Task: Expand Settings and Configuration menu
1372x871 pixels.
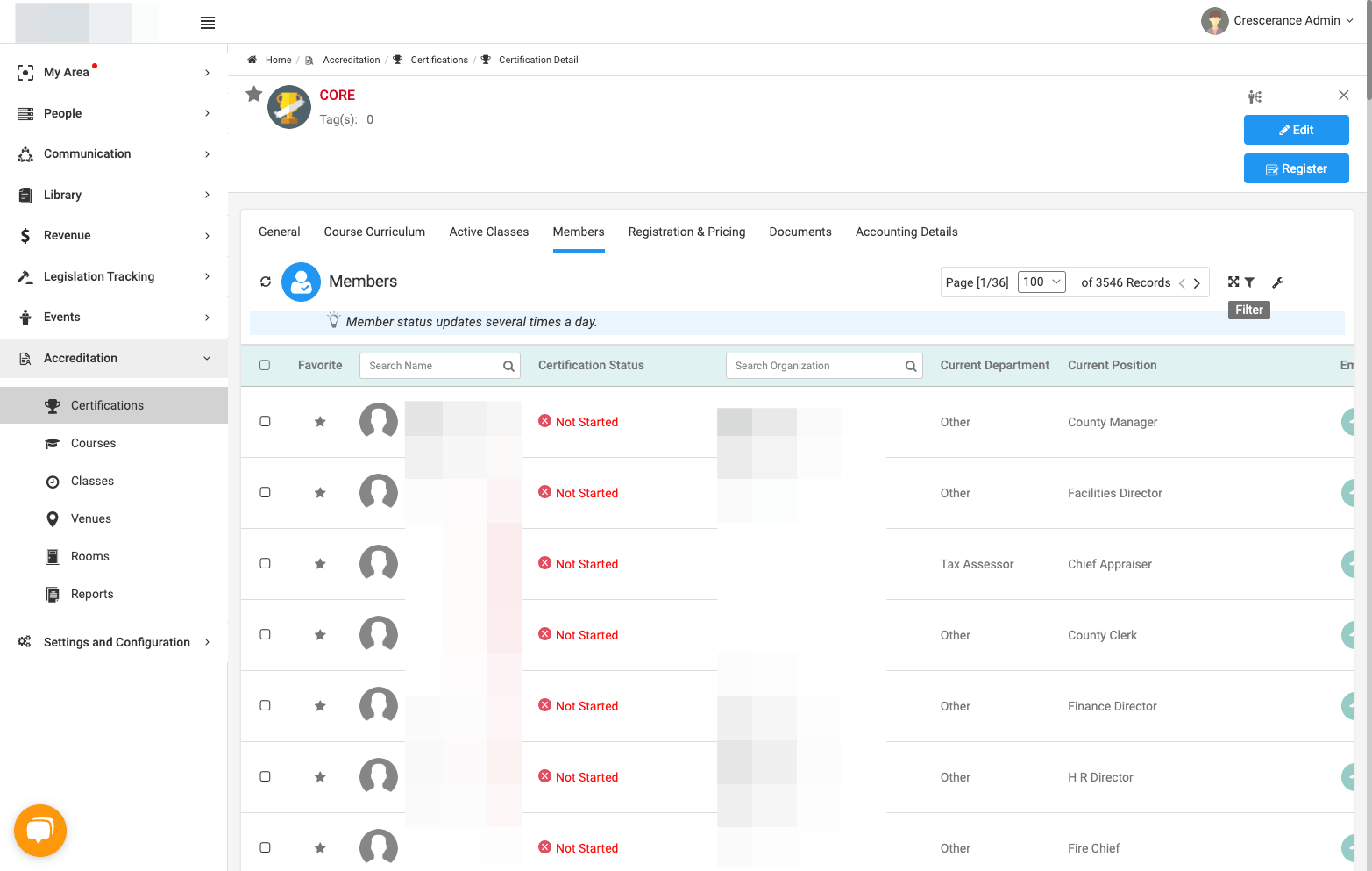Action: pos(114,642)
